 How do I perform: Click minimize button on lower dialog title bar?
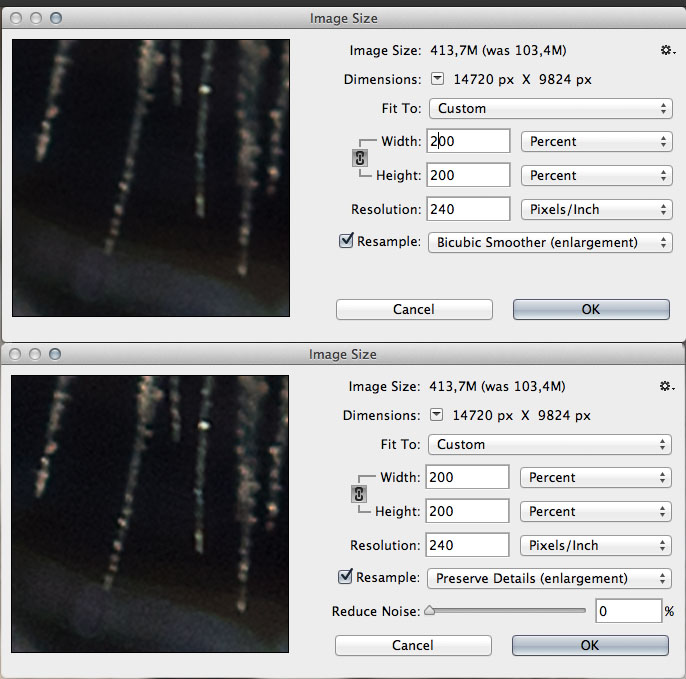click(x=35, y=354)
